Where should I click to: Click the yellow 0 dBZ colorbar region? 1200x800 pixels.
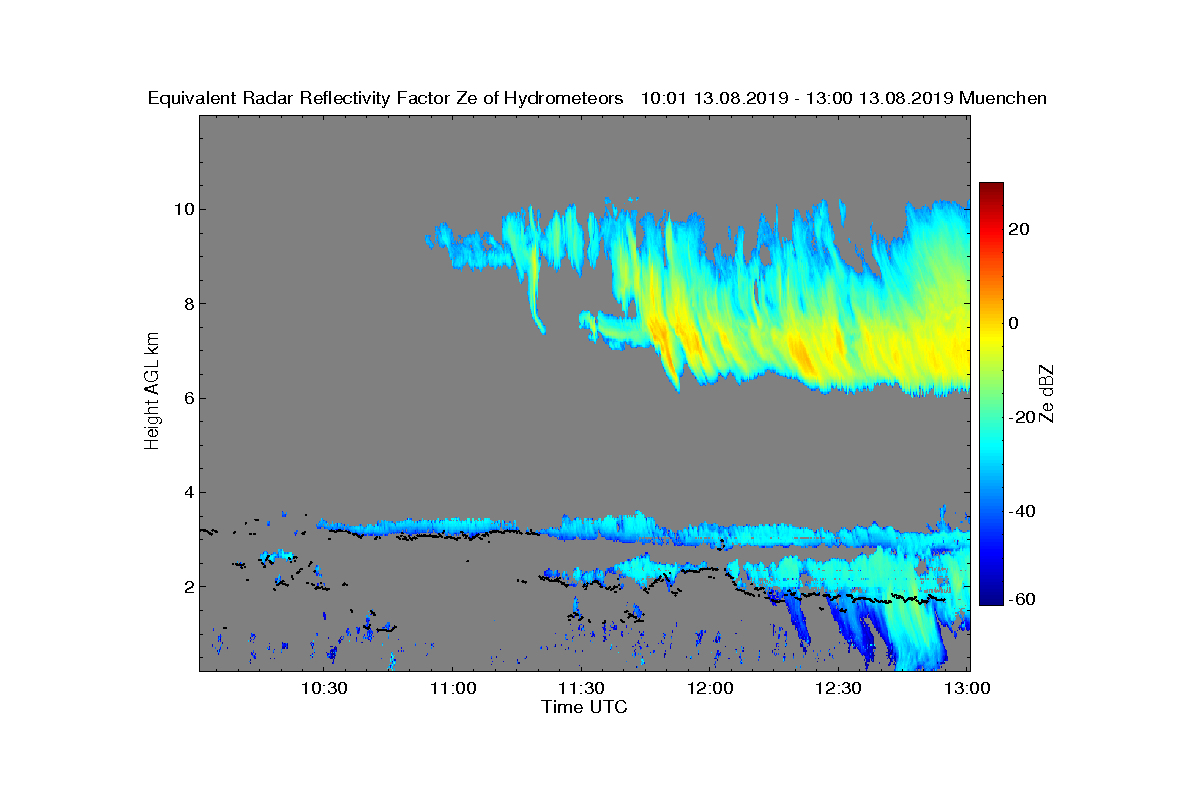tap(991, 323)
